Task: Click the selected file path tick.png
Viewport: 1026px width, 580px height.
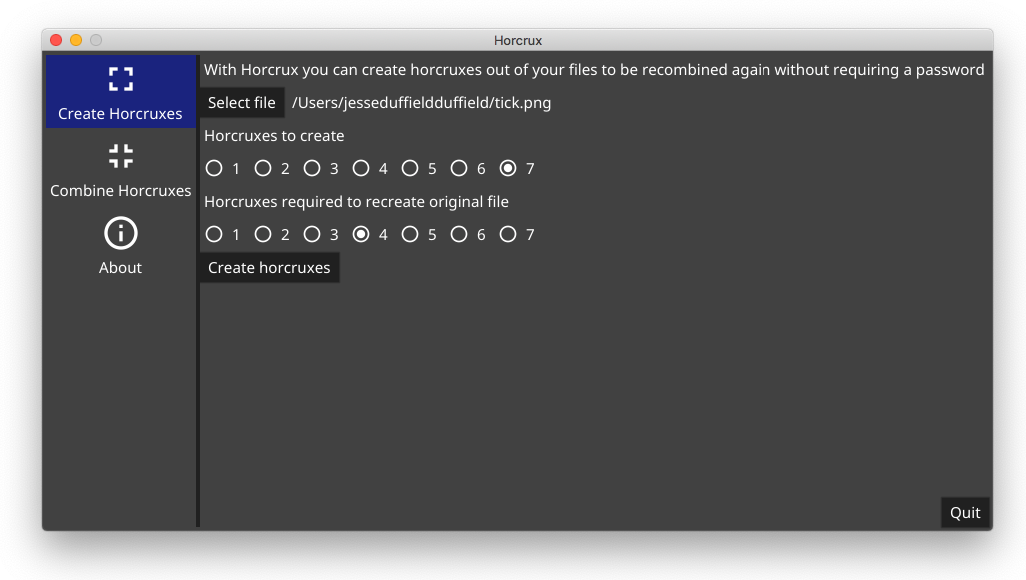Action: 421,103
